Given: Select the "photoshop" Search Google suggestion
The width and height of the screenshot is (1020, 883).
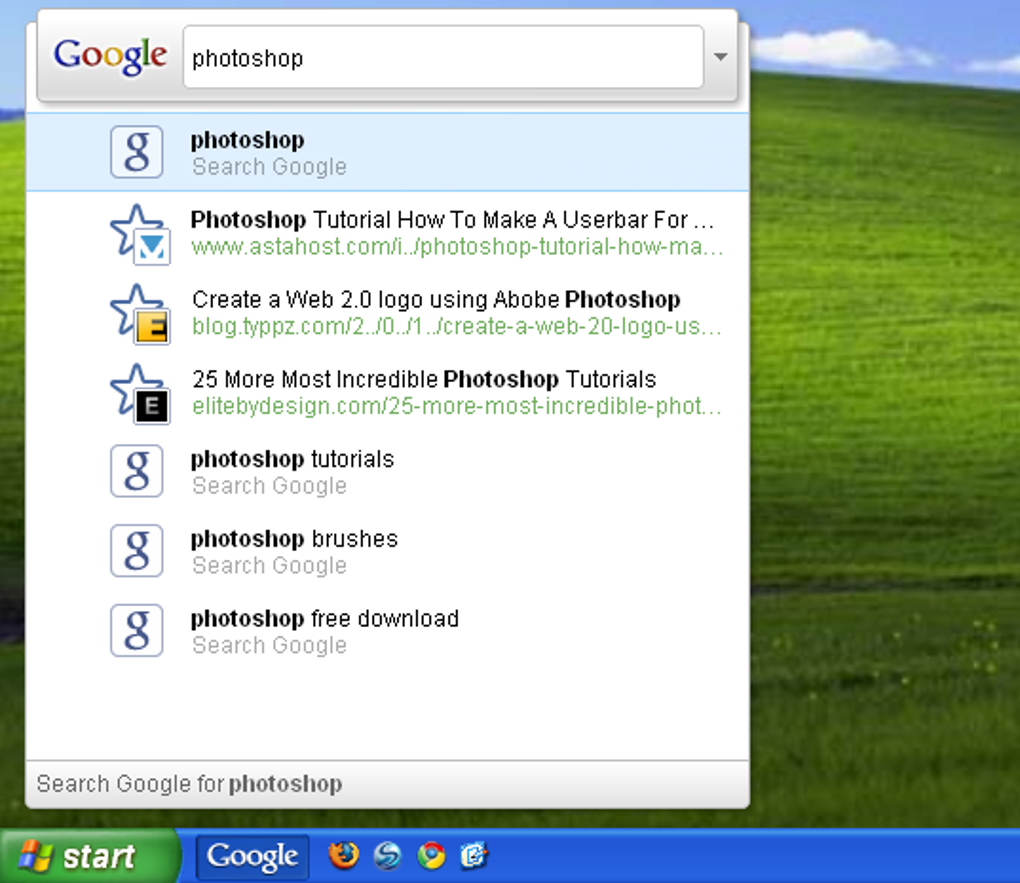Looking at the screenshot, I should (388, 152).
